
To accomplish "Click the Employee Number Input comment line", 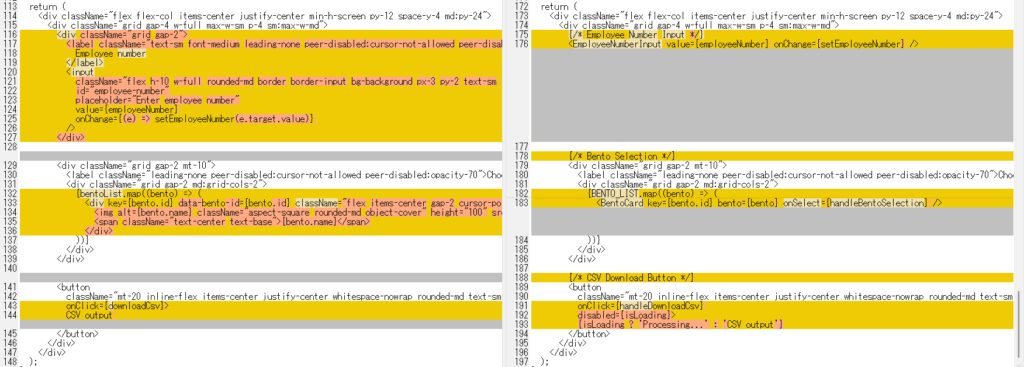I will (x=635, y=35).
